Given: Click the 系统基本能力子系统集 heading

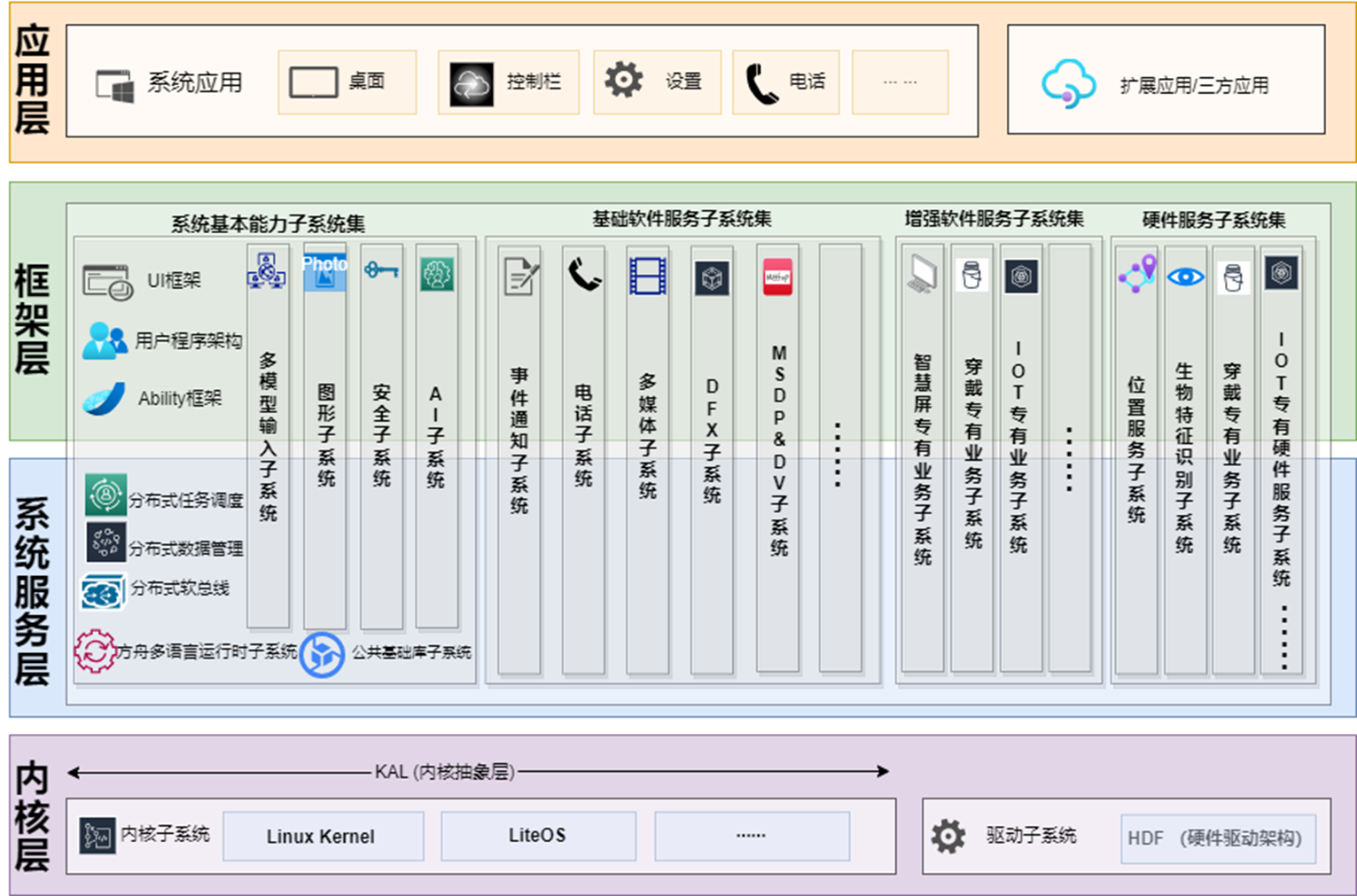Looking at the screenshot, I should point(269,223).
